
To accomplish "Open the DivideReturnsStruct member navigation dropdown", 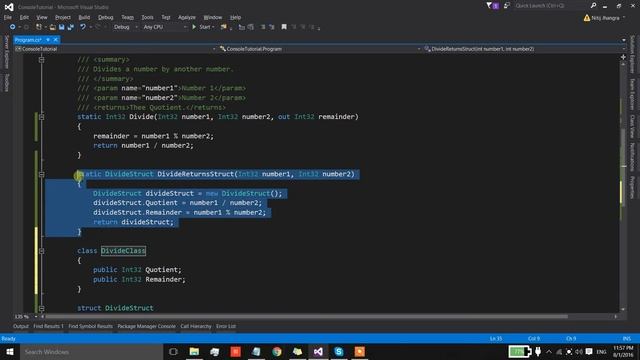I will [524, 49].
